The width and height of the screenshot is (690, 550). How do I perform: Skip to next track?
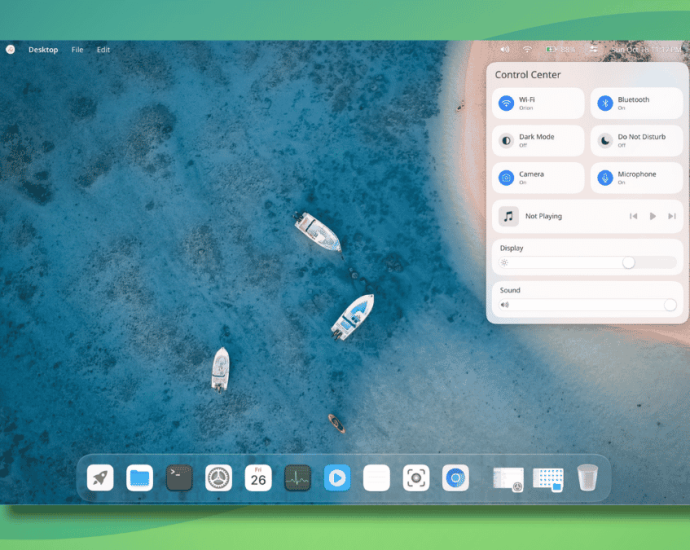click(x=672, y=216)
